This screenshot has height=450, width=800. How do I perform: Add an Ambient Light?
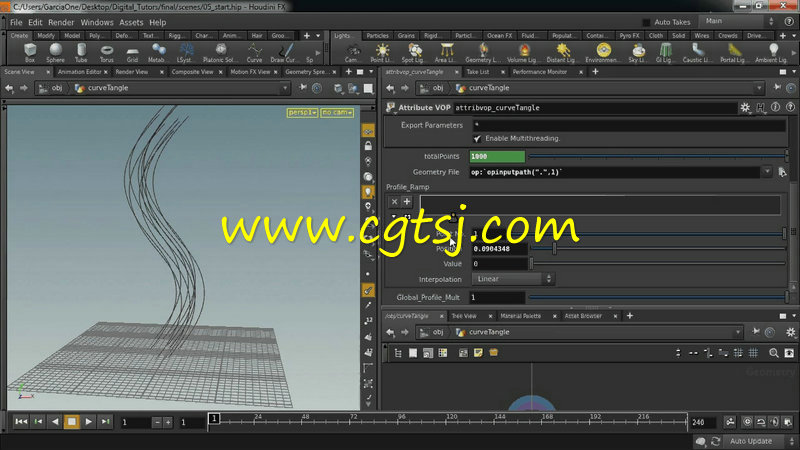coord(772,52)
